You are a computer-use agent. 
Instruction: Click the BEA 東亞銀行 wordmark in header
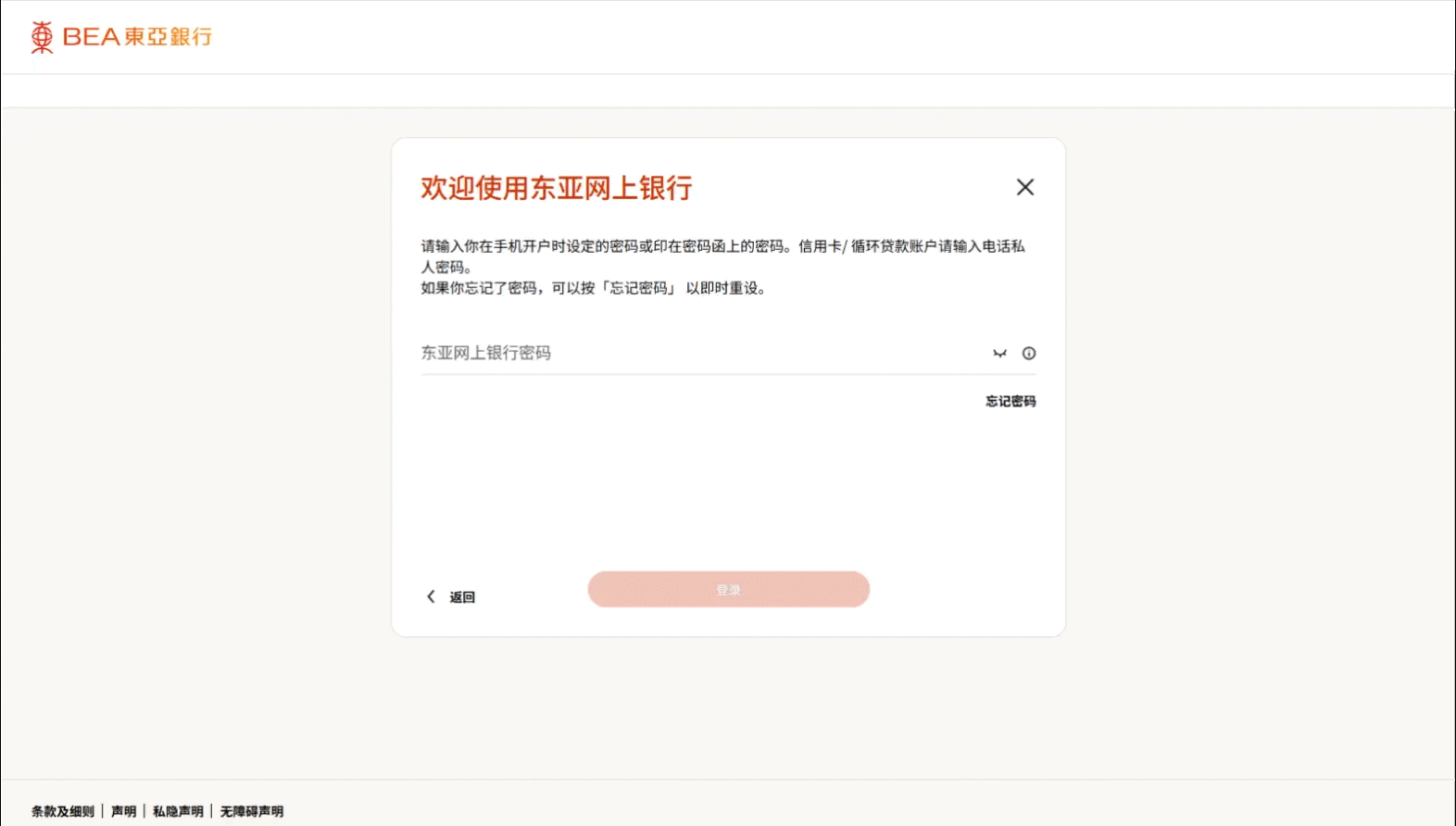tap(137, 37)
